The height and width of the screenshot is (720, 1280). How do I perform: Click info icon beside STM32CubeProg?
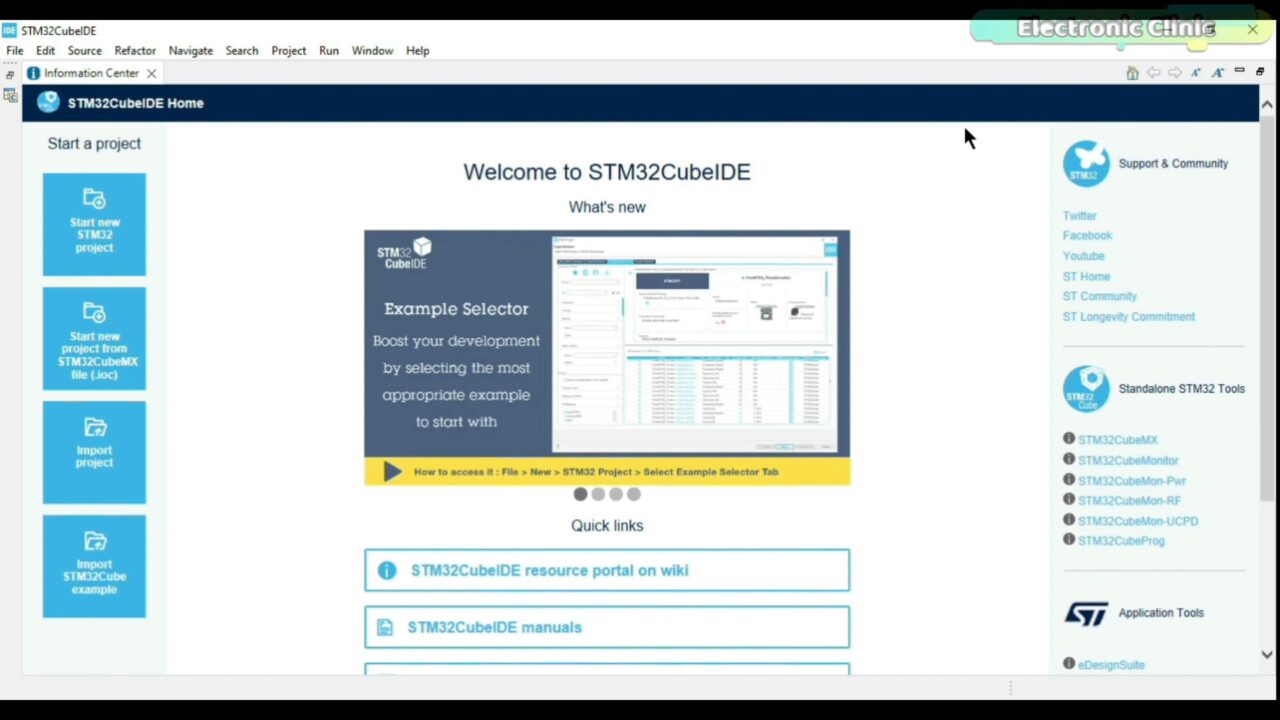[x=1069, y=539]
